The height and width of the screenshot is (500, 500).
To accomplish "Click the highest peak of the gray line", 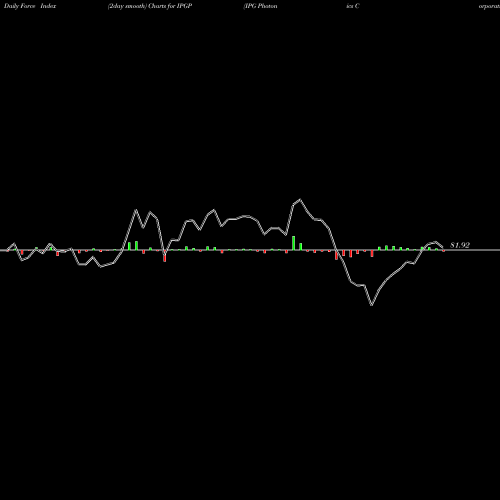I will pyautogui.click(x=300, y=200).
